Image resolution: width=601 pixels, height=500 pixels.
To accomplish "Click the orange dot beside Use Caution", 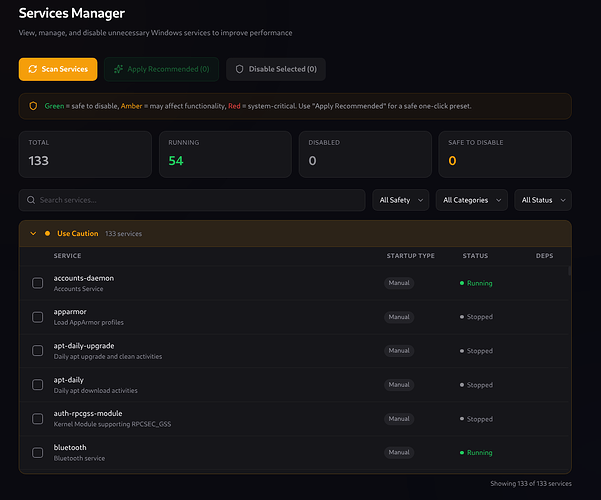I will pos(47,234).
